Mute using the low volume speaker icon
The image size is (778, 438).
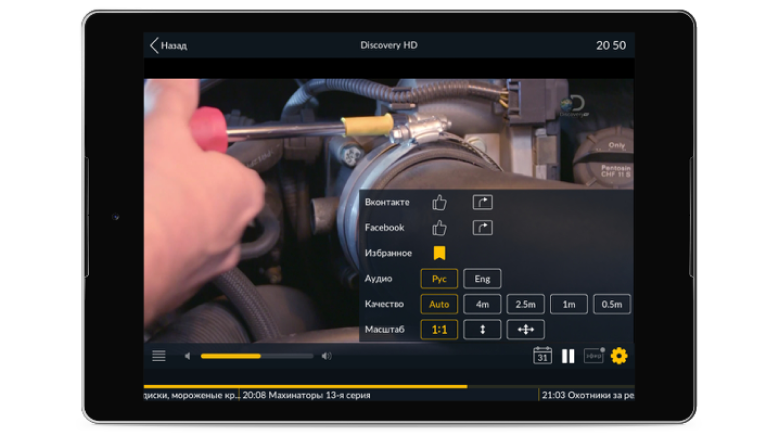(187, 356)
